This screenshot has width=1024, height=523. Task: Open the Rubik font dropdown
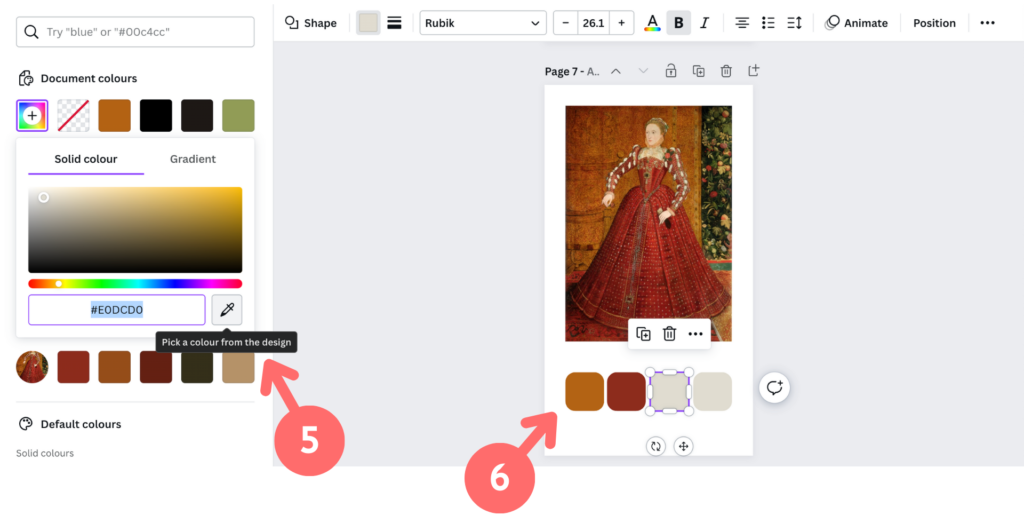(482, 23)
